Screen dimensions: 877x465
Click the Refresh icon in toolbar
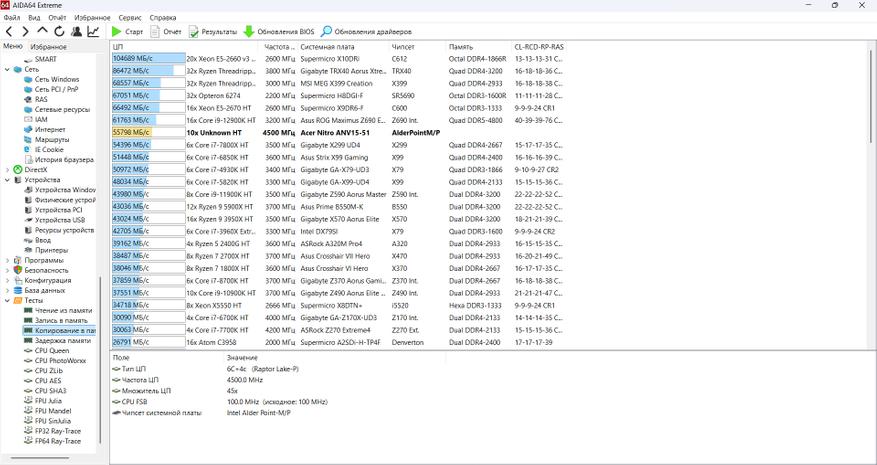[59, 31]
